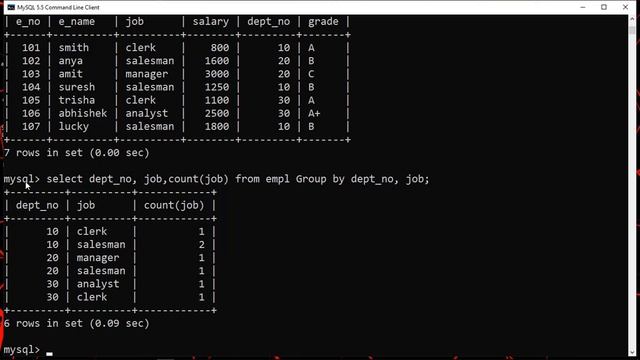Image resolution: width=640 pixels, height=360 pixels.
Task: Maximize the MySQL command line window
Action: tap(604, 7)
